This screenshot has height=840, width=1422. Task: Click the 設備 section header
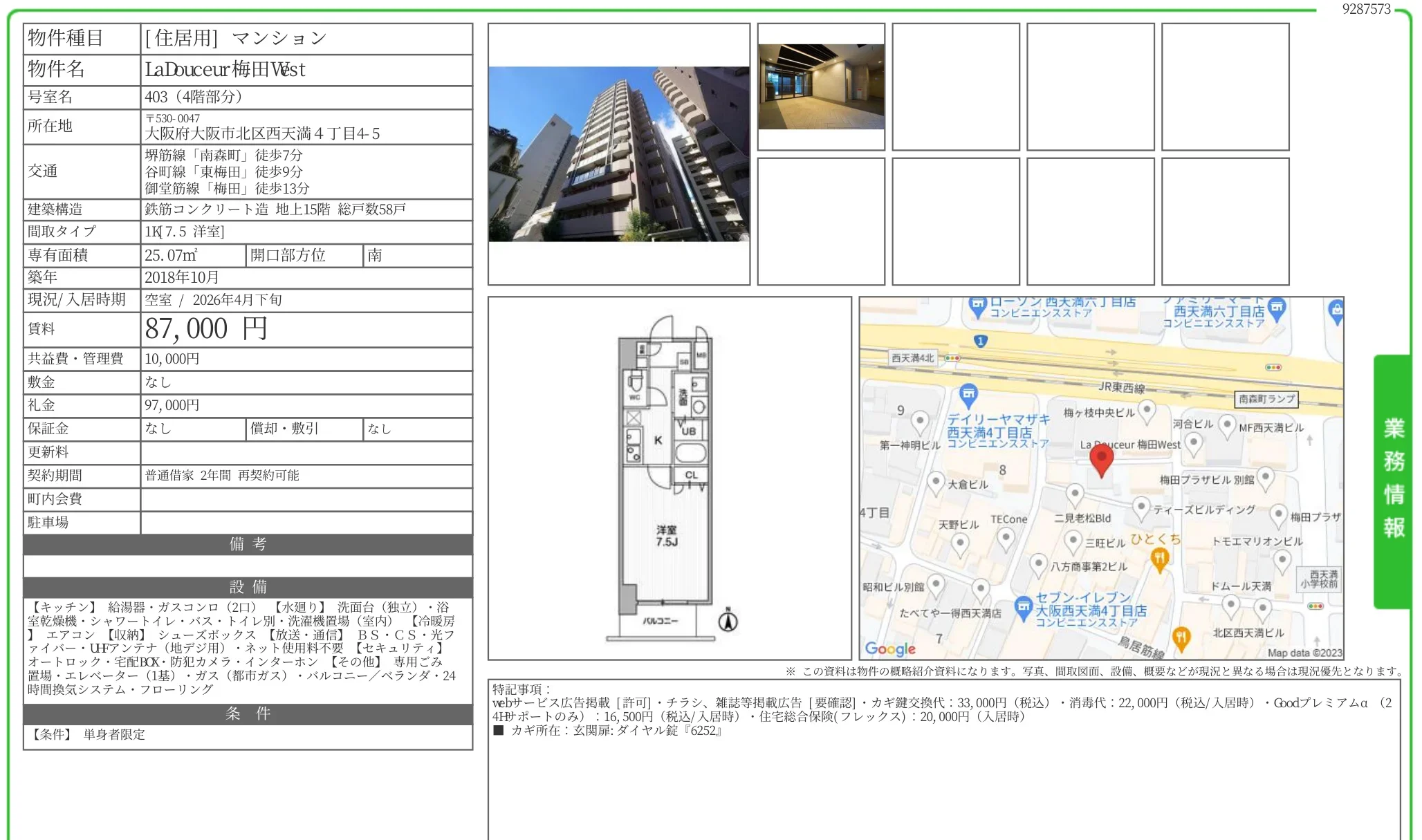(248, 587)
